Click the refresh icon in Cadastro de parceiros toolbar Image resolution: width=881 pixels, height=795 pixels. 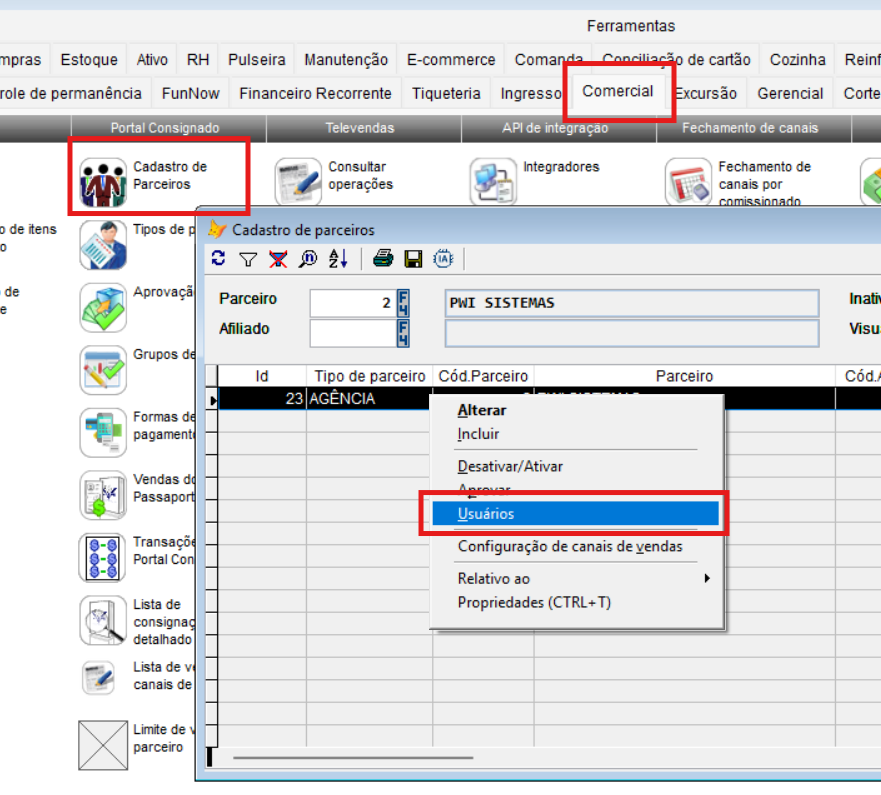[219, 259]
